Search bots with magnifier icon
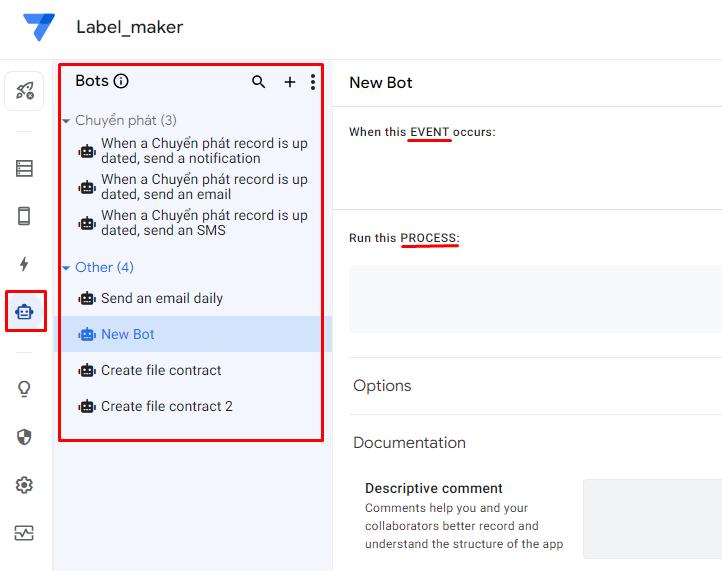This screenshot has height=571, width=722. [259, 82]
